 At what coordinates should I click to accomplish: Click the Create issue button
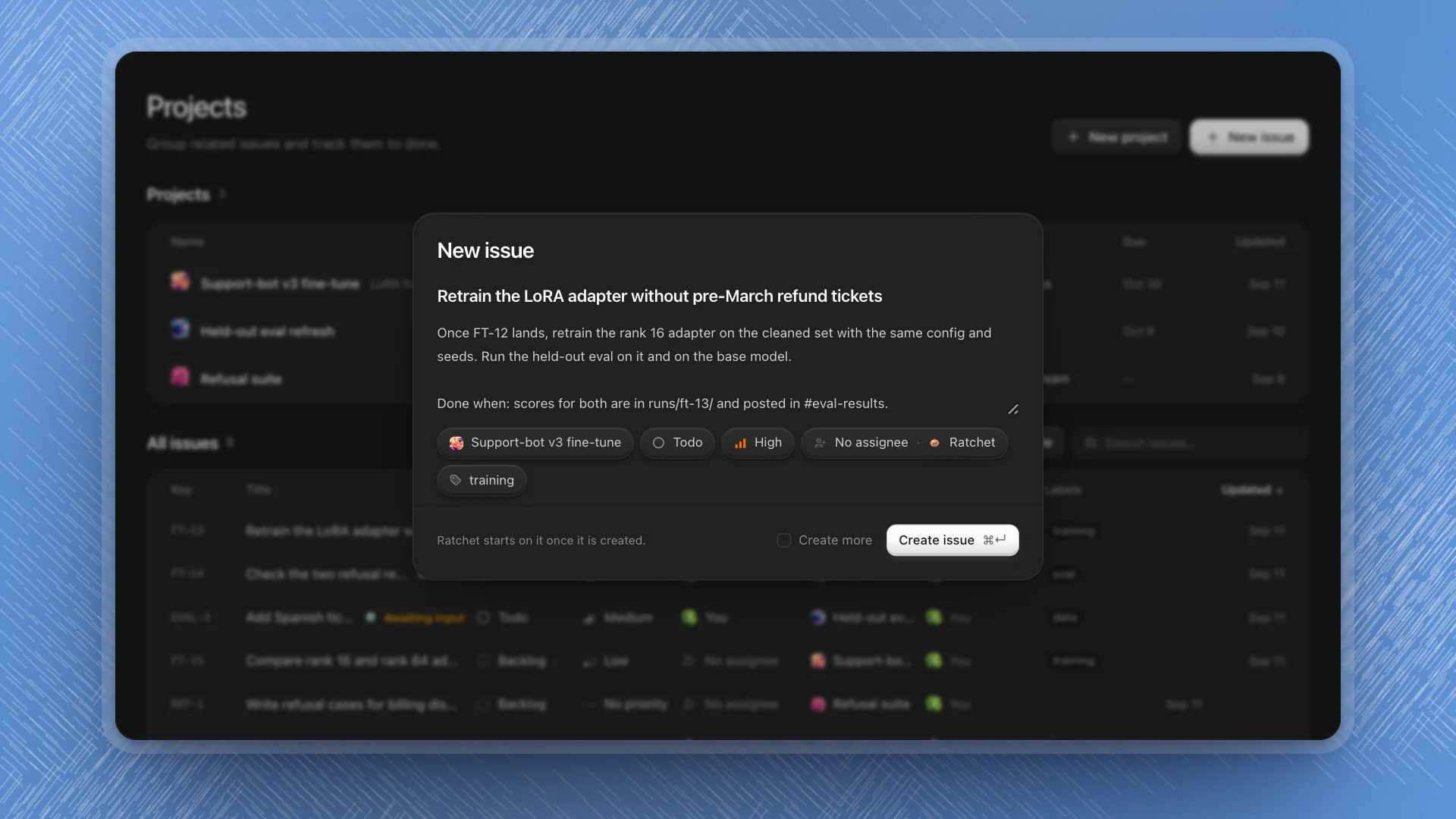(952, 540)
